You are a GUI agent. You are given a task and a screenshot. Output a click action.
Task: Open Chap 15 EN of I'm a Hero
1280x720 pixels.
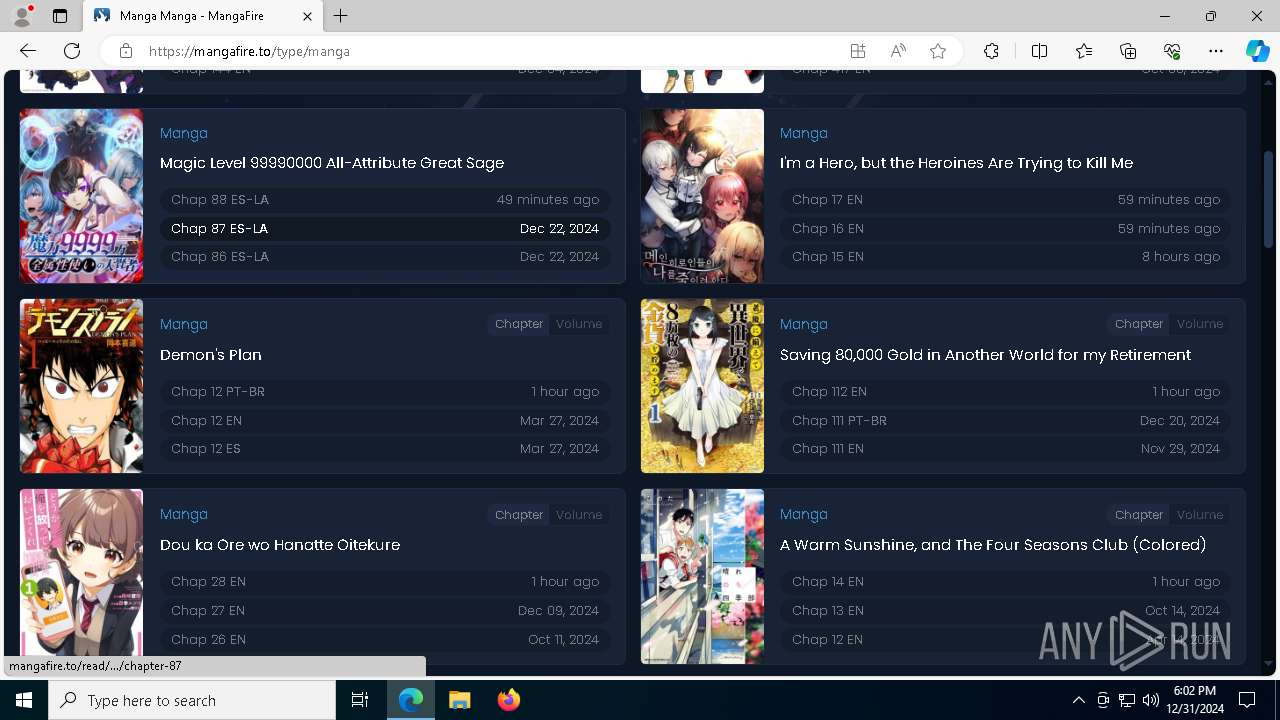pyautogui.click(x=1006, y=257)
